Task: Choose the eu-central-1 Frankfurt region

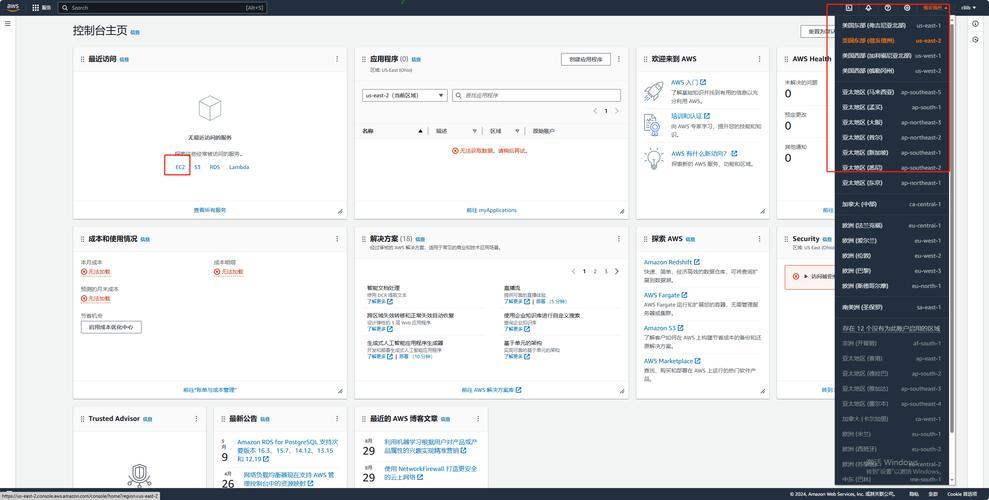Action: [x=892, y=225]
